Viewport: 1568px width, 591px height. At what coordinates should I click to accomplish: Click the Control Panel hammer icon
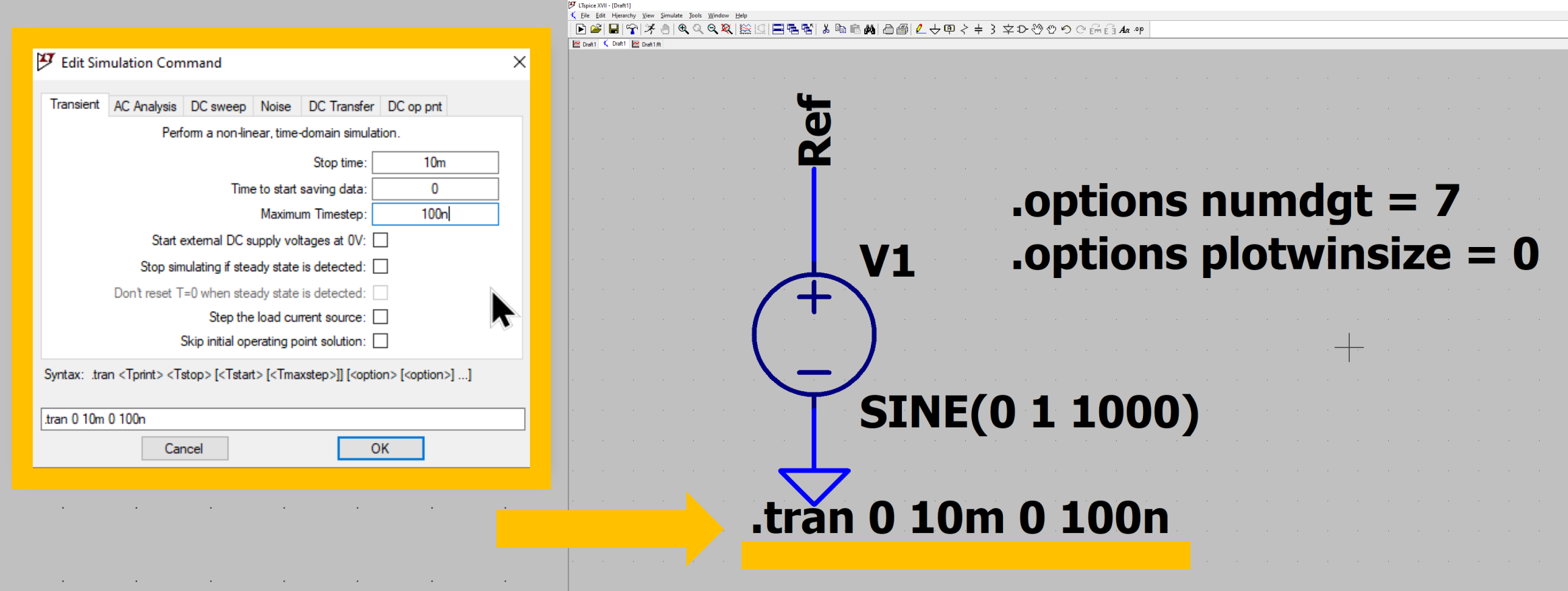point(632,29)
